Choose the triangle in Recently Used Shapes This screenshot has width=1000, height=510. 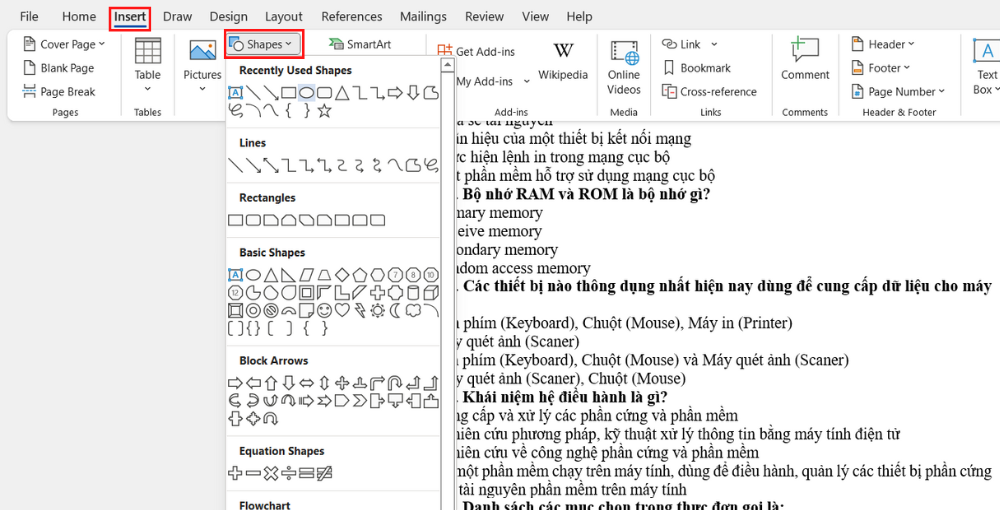click(x=342, y=93)
